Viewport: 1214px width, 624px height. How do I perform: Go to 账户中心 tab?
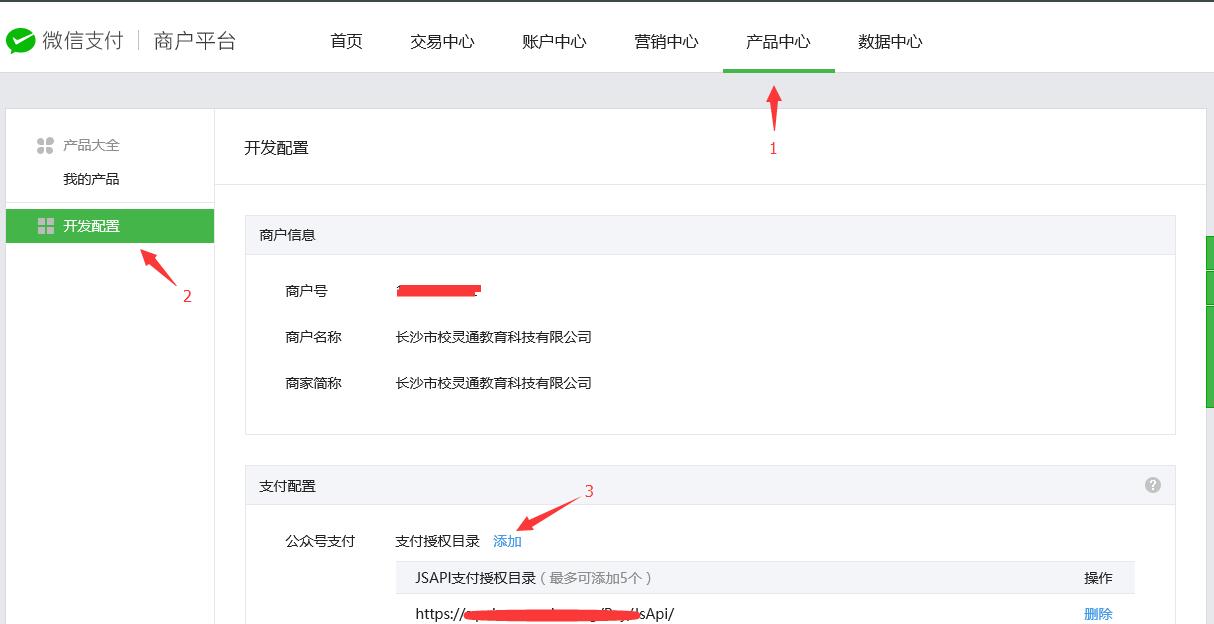[554, 42]
